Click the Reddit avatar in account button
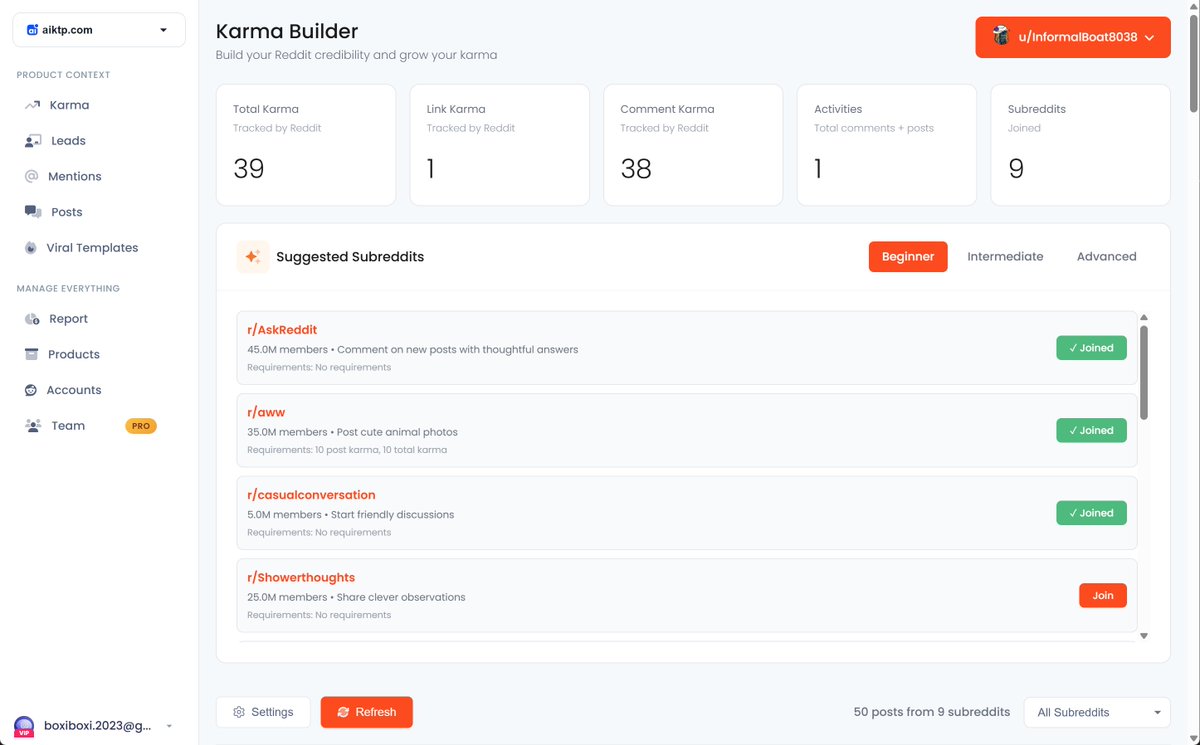Screen dimensions: 1200x745 [x=1001, y=36]
